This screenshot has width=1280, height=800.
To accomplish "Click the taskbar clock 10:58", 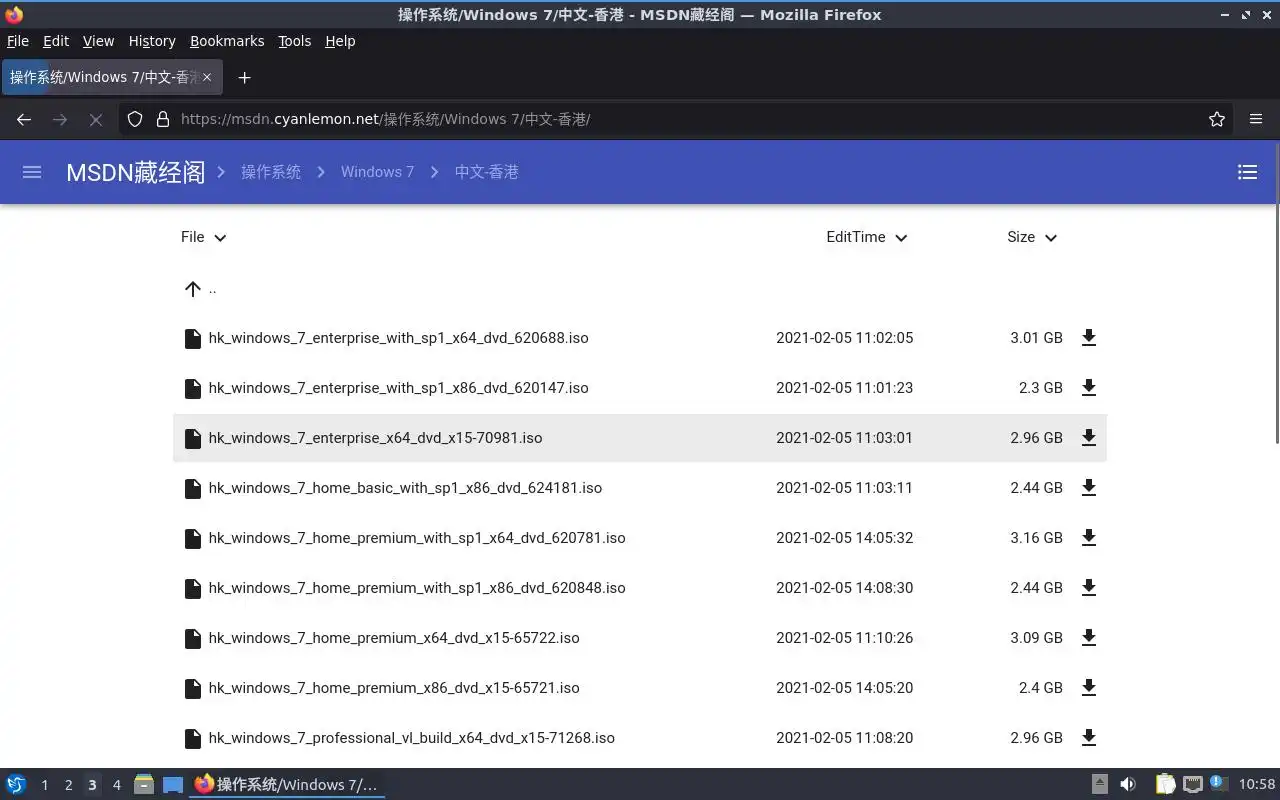I will (x=1257, y=785).
